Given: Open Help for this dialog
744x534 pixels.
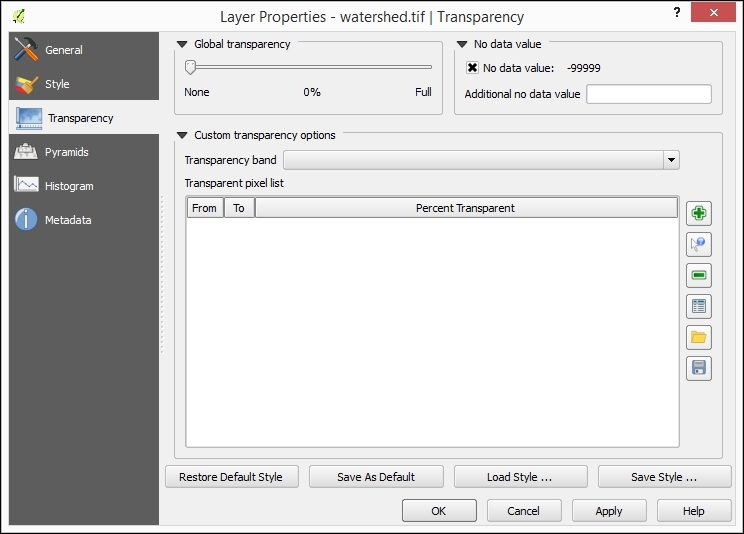Looking at the screenshot, I should click(x=694, y=511).
